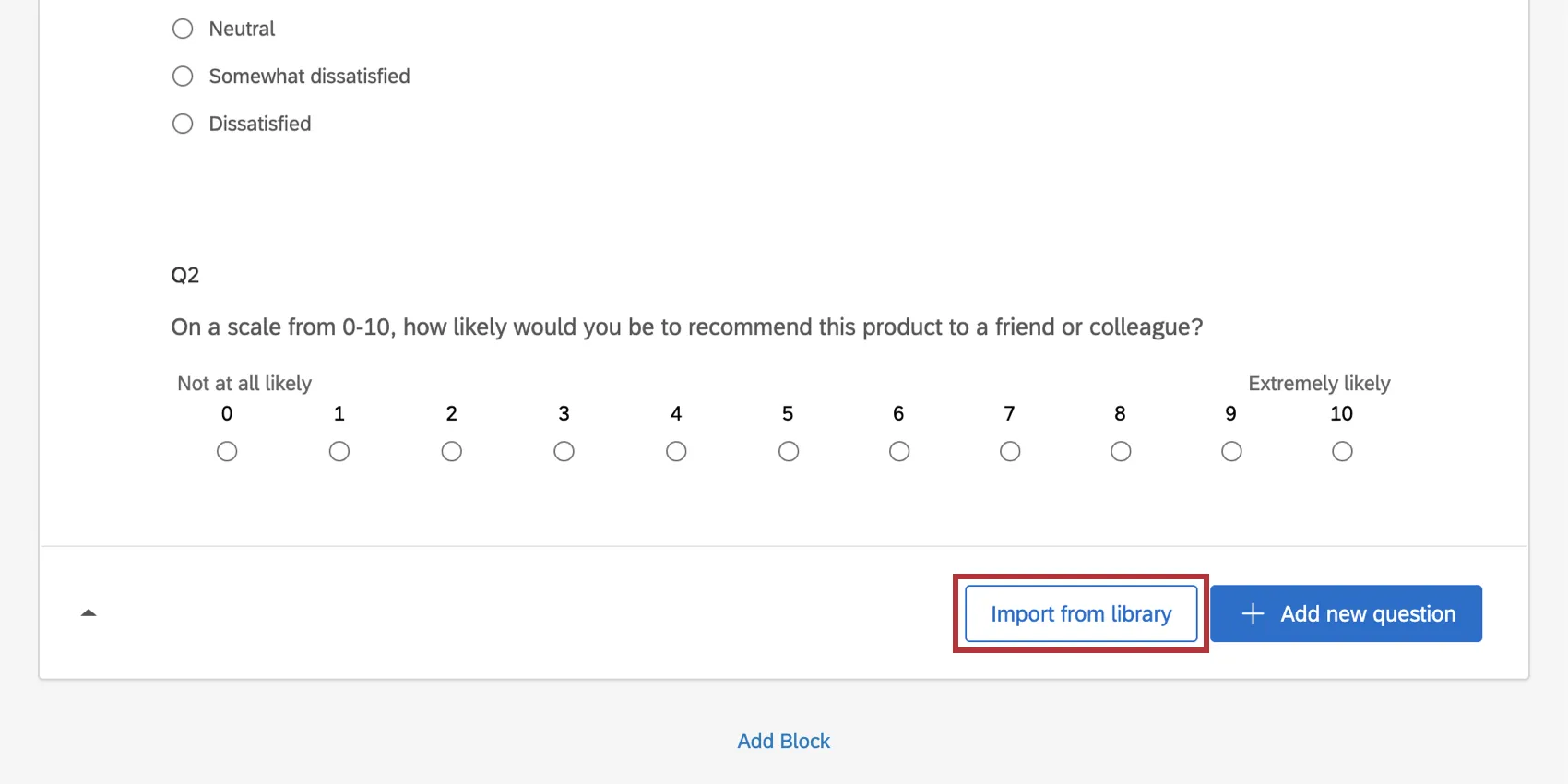The height and width of the screenshot is (784, 1568).
Task: Select the Q2 question text to edit
Action: click(x=686, y=327)
